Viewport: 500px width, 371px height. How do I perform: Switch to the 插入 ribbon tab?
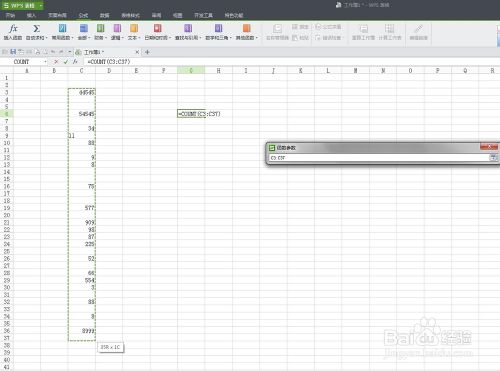tap(31, 15)
